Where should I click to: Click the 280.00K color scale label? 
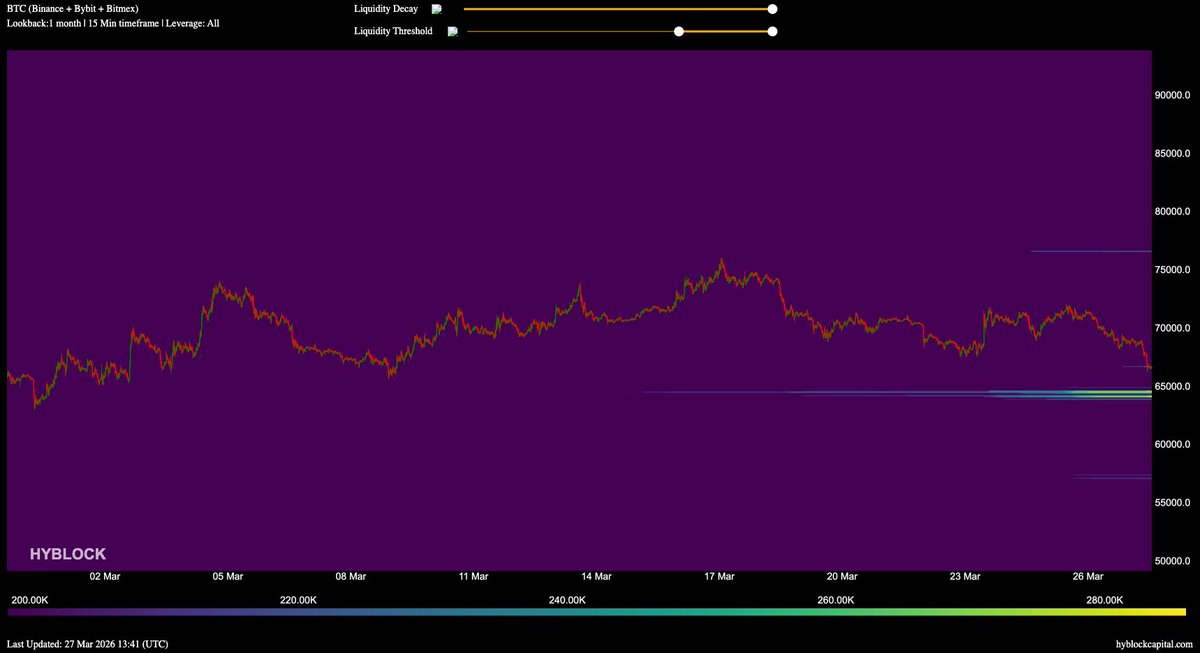click(x=1104, y=600)
